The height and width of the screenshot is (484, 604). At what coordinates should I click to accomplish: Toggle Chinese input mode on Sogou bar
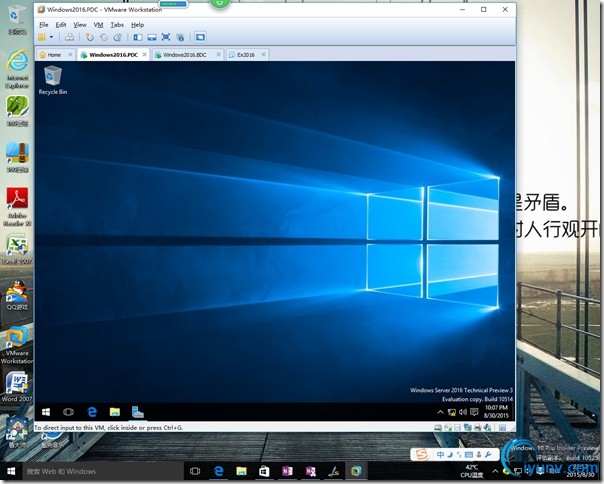(440, 455)
